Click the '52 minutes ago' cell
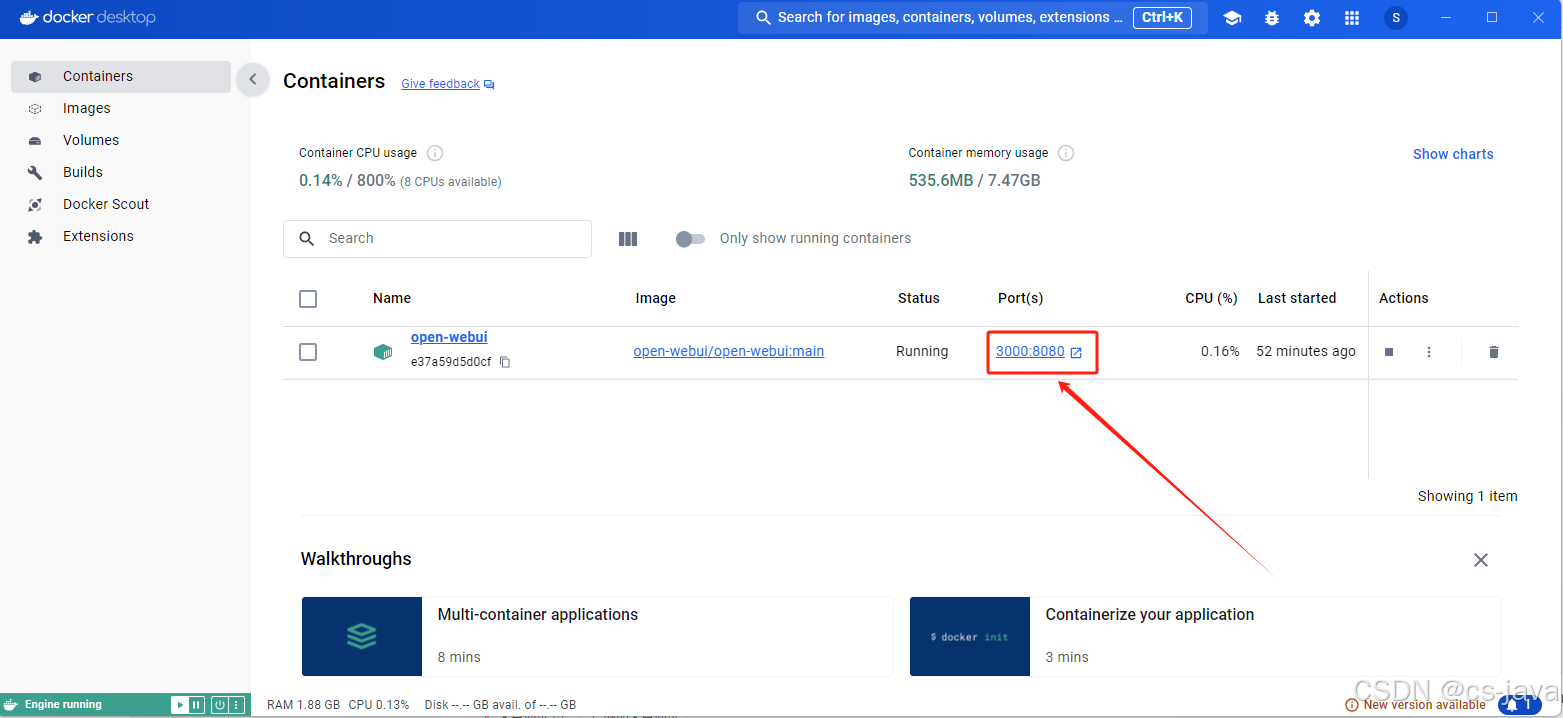The image size is (1563, 718). point(1306,351)
